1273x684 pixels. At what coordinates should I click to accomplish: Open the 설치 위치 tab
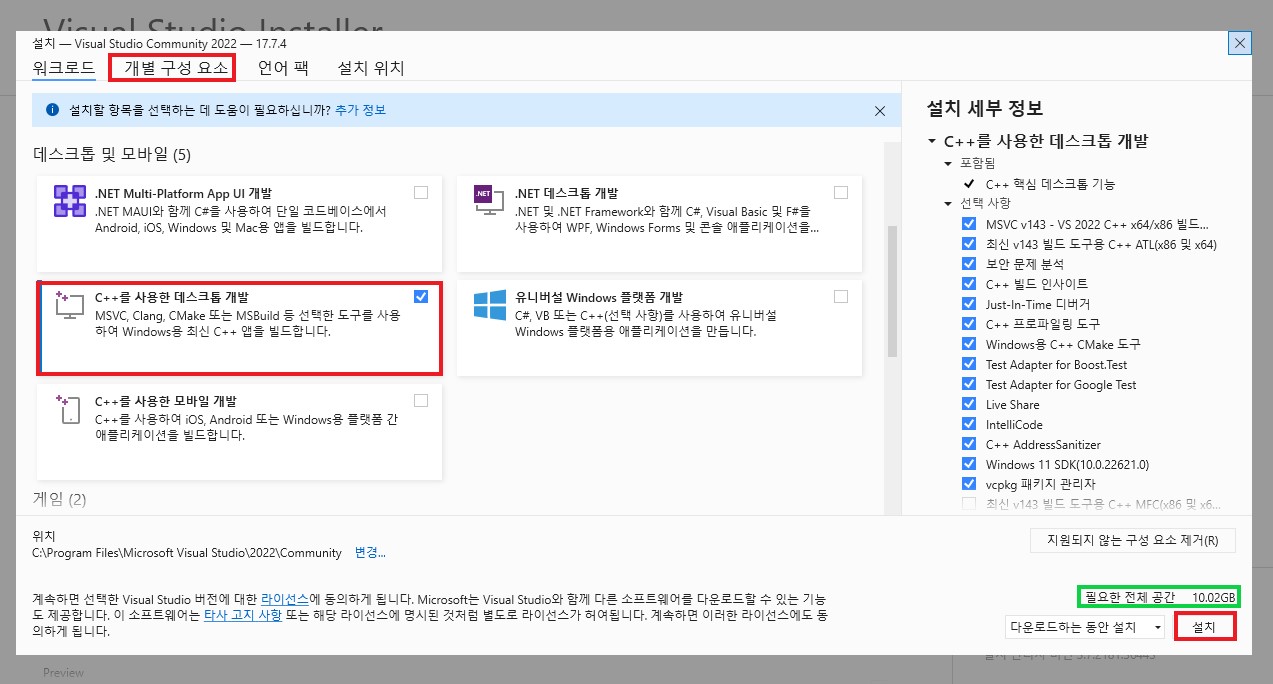click(371, 68)
